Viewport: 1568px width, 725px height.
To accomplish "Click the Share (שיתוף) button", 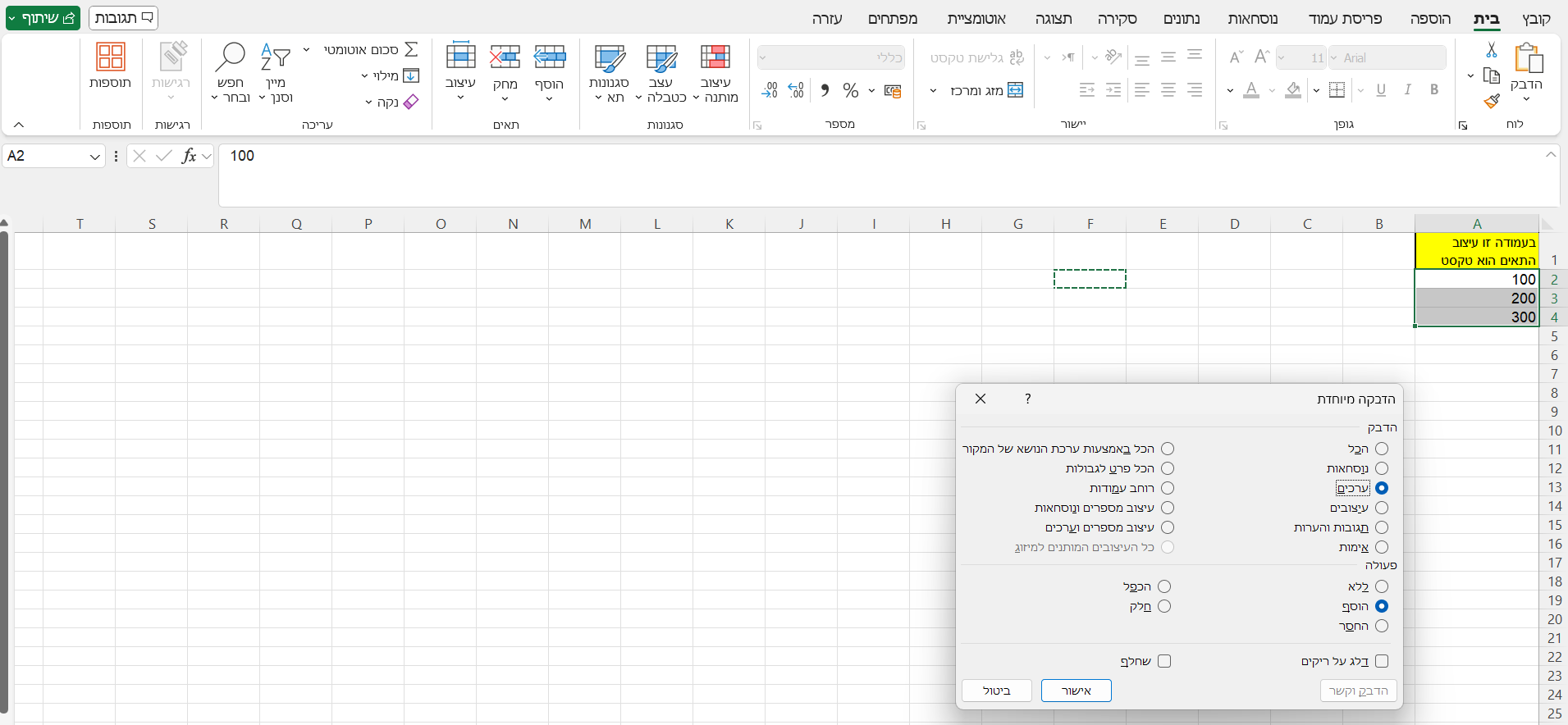I will click(x=43, y=18).
